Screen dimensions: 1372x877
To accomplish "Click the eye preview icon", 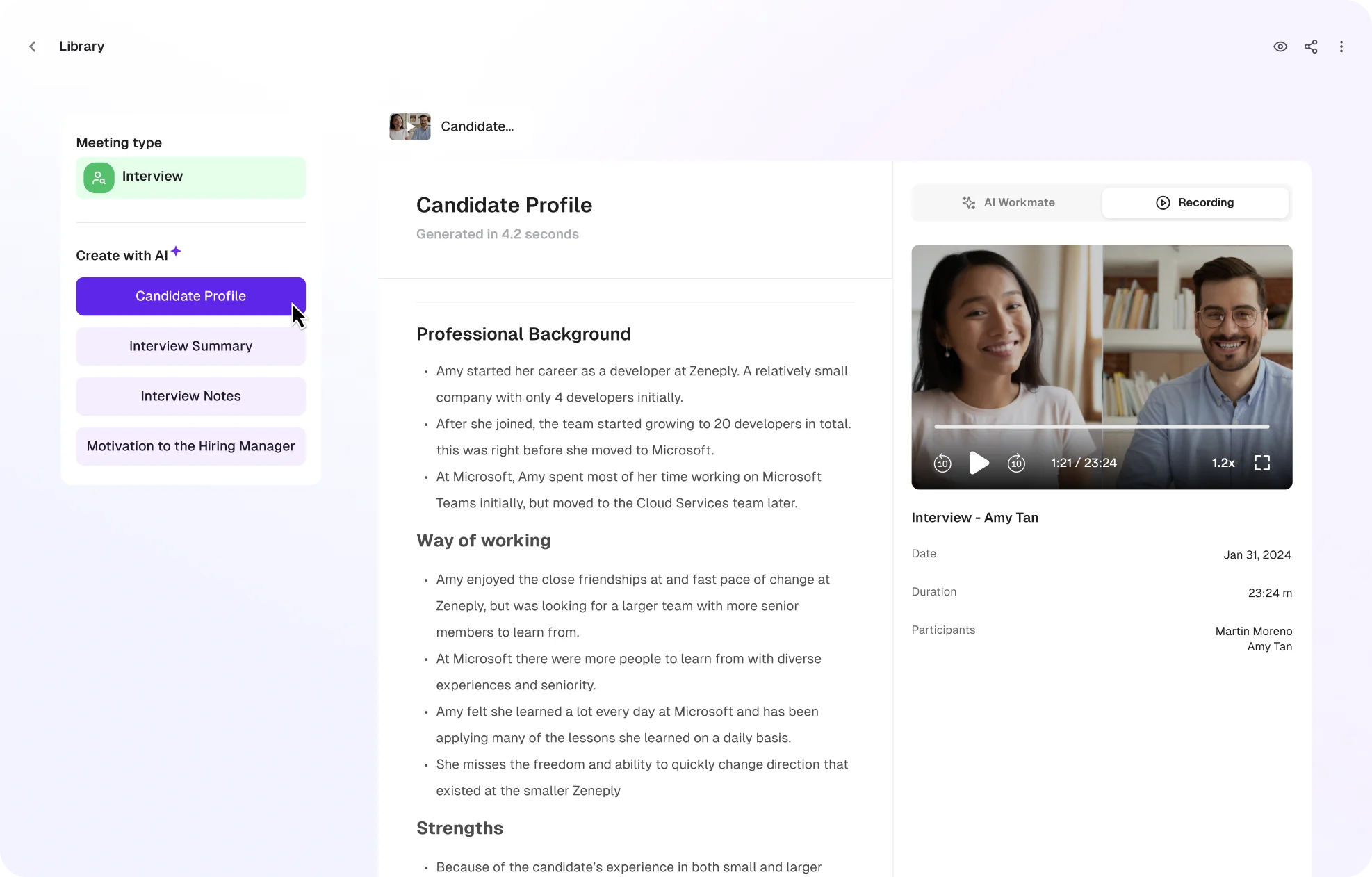I will point(1281,46).
